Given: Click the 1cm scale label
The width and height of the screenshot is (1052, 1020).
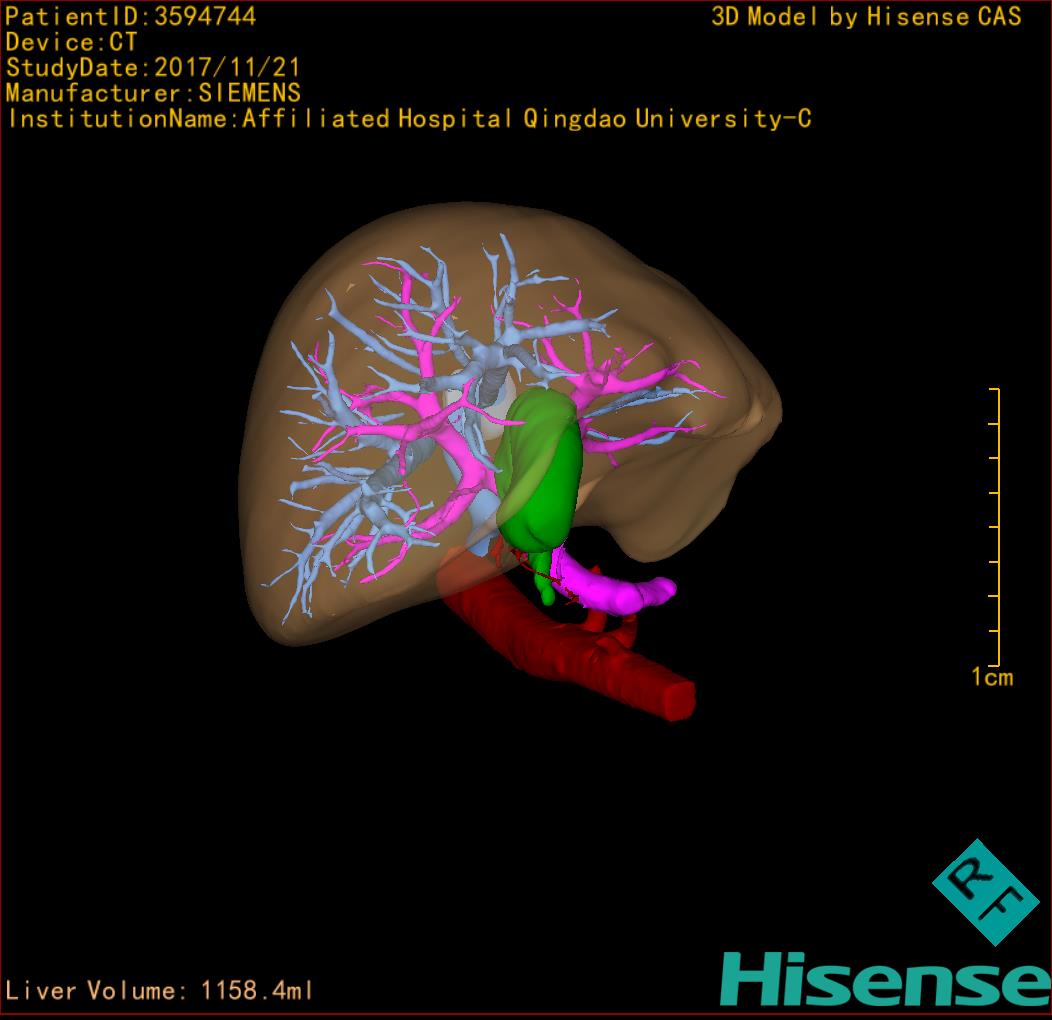Looking at the screenshot, I should (992, 677).
